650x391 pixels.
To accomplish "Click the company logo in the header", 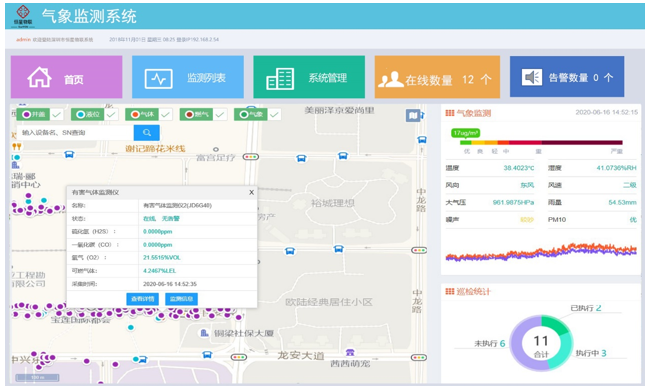I will pos(23,16).
